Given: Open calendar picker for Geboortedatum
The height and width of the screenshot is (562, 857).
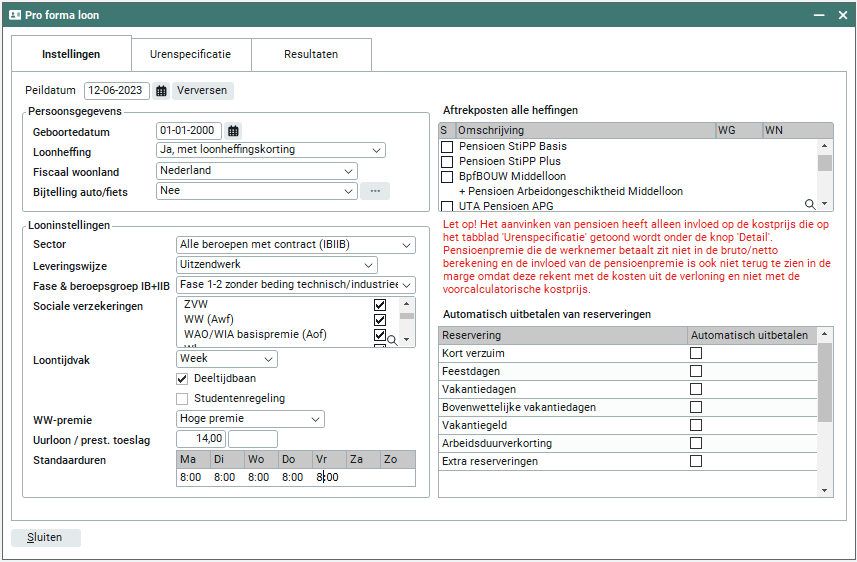Looking at the screenshot, I should click(233, 131).
